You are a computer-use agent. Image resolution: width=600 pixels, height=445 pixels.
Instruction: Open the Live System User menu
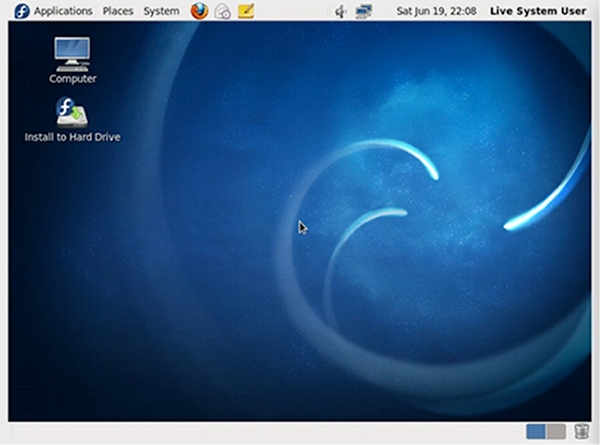[538, 11]
